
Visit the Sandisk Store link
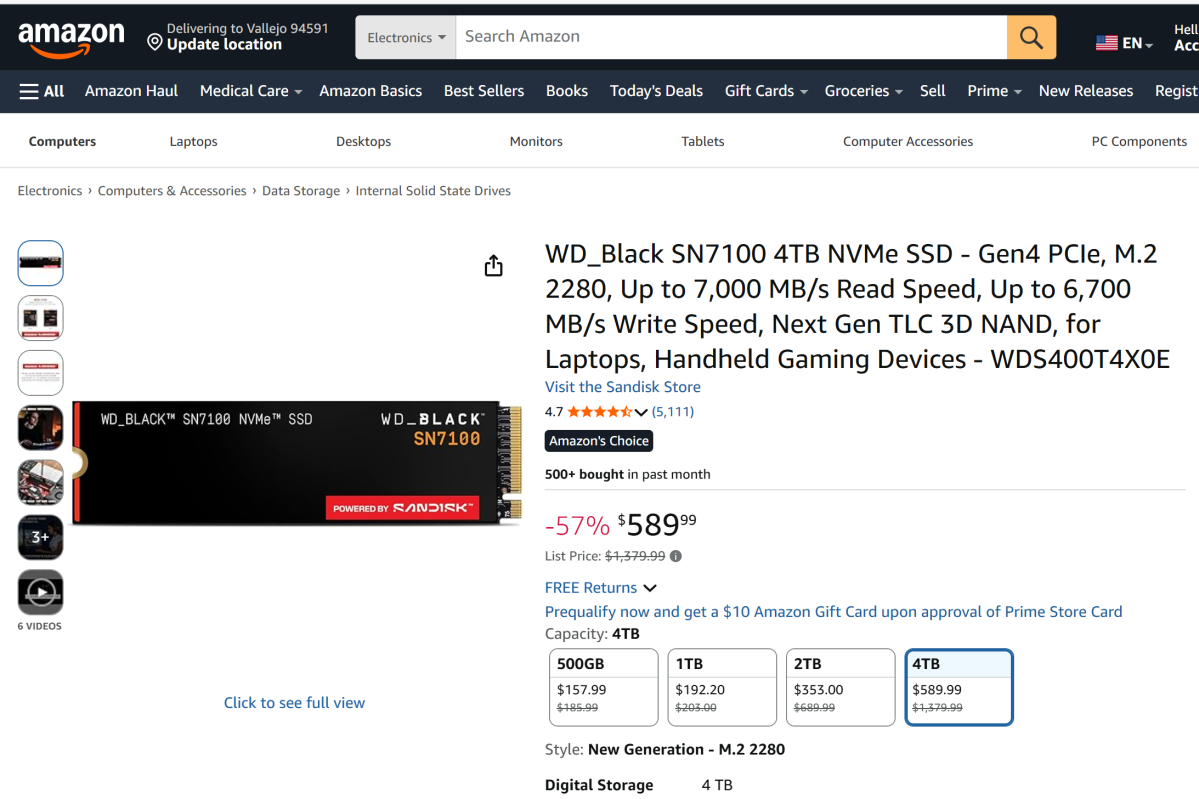point(622,387)
